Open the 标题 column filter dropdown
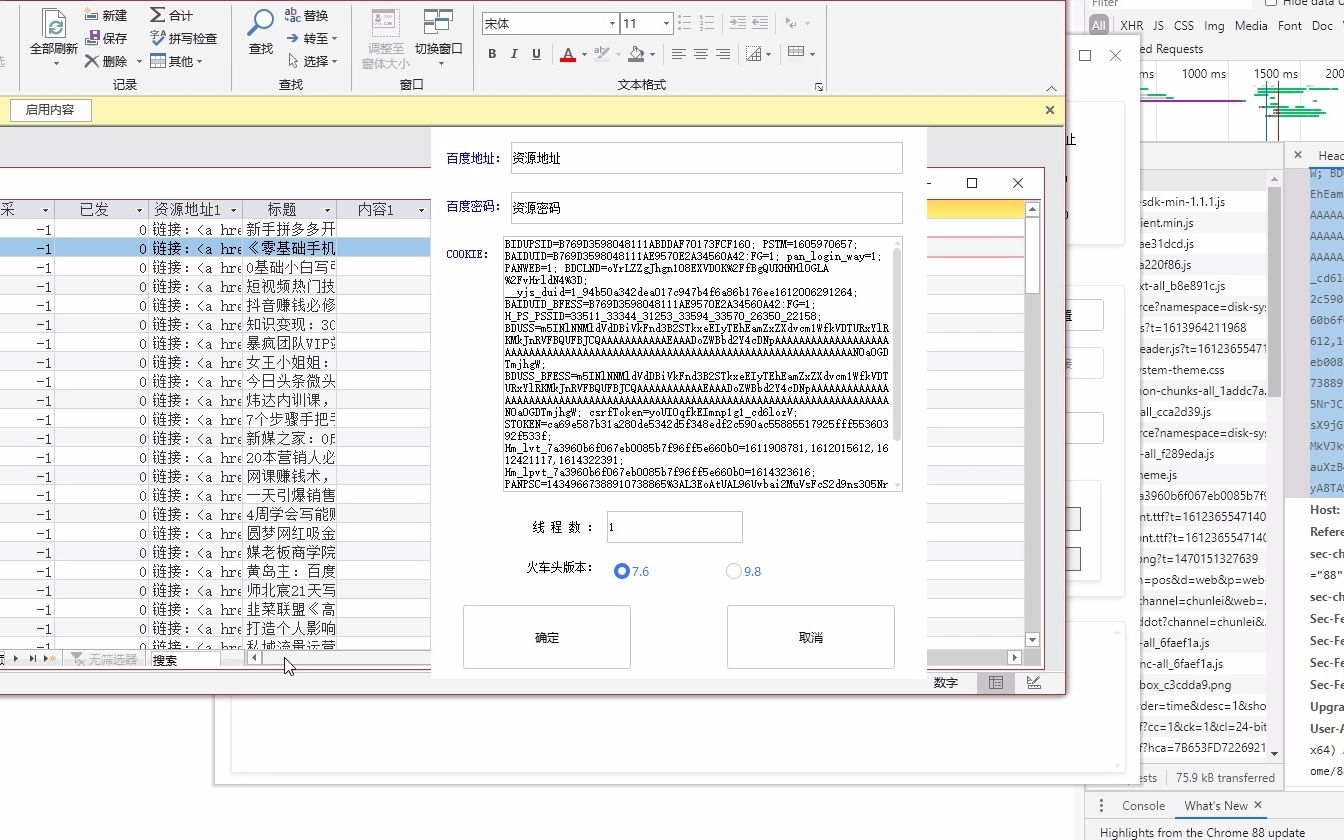 [x=326, y=210]
